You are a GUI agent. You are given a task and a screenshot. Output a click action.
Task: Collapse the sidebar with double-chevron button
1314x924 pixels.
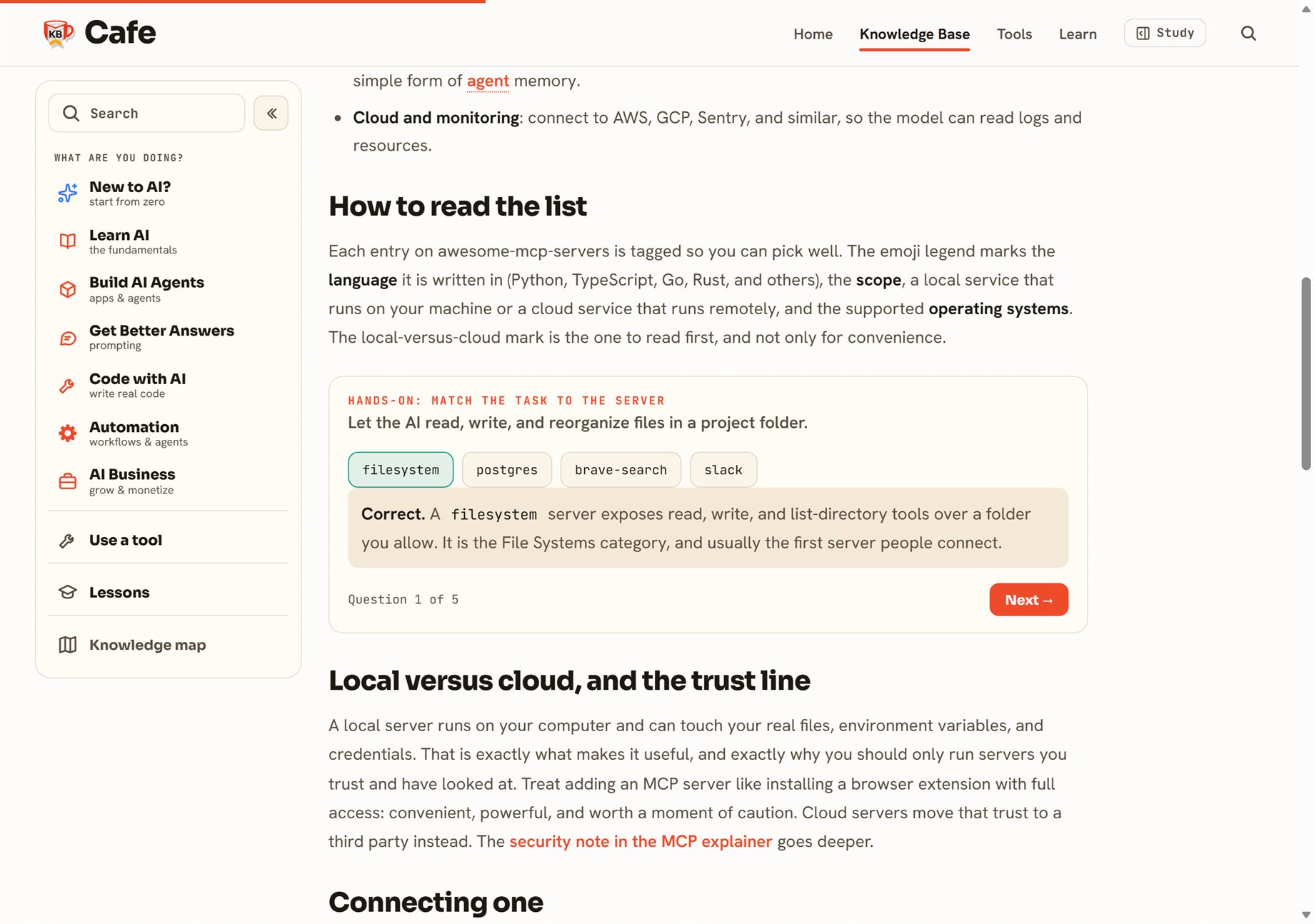tap(271, 113)
